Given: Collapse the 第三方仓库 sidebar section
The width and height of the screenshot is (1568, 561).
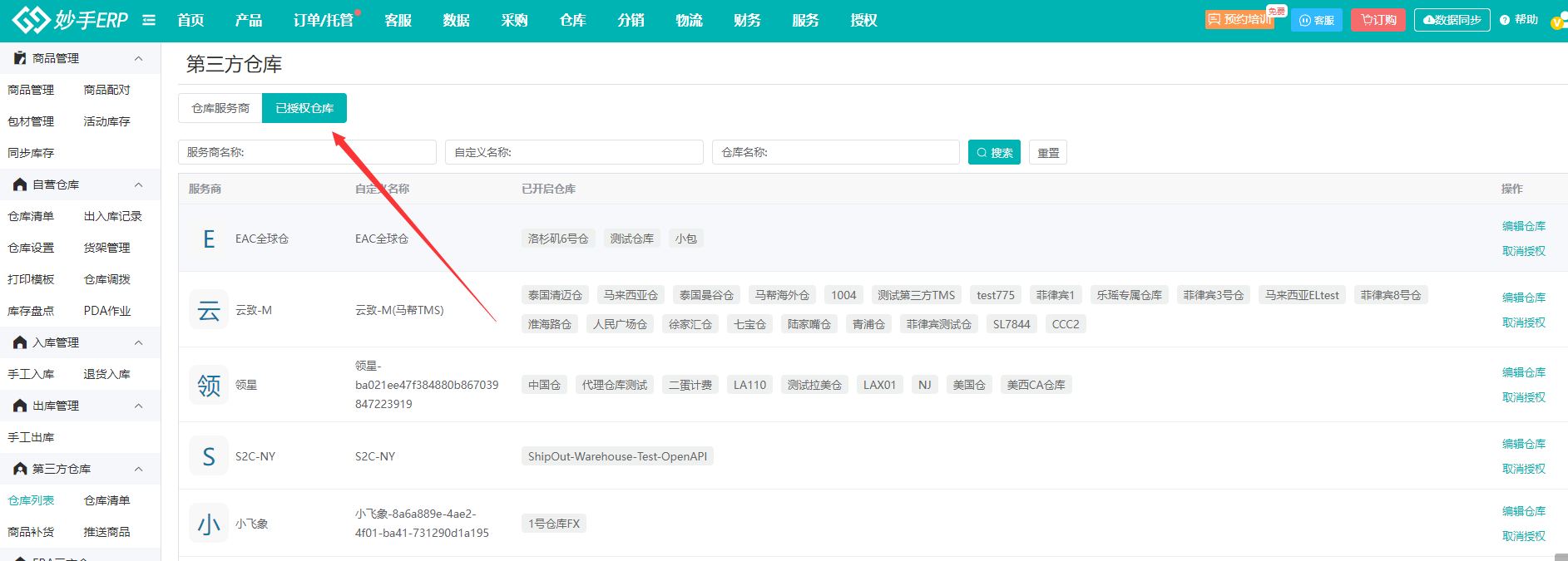Looking at the screenshot, I should click(138, 469).
